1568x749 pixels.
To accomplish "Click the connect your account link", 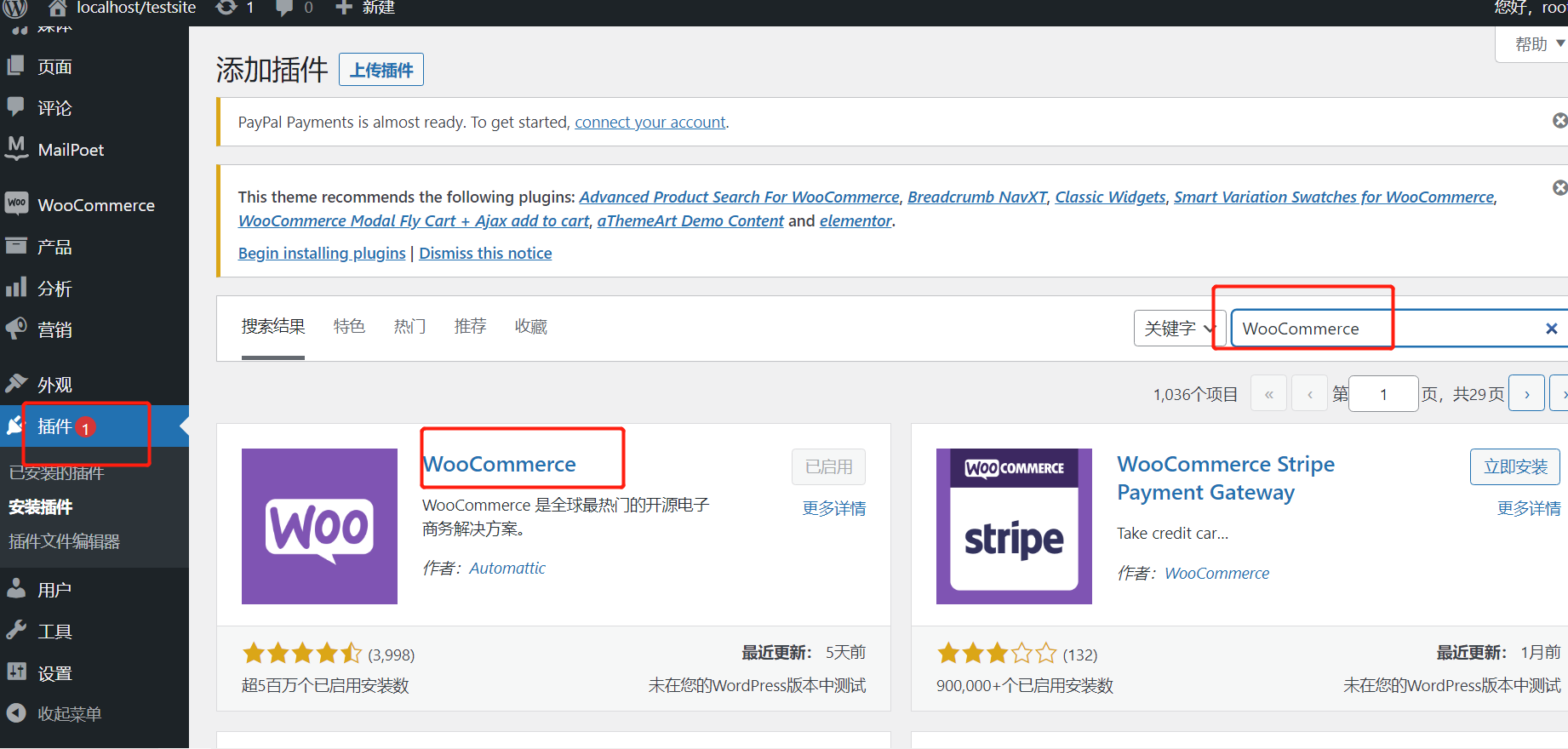I will click(x=650, y=123).
